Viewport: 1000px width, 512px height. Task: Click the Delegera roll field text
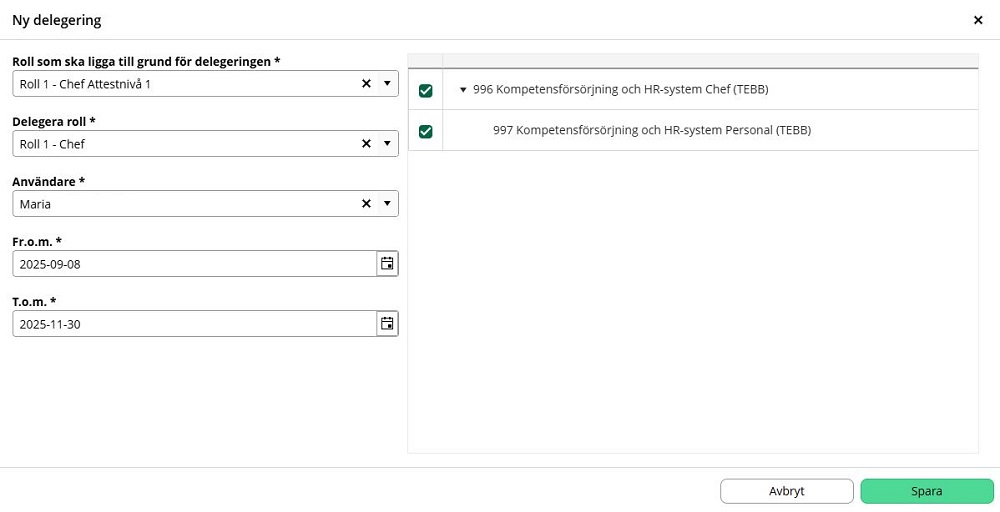pyautogui.click(x=180, y=144)
